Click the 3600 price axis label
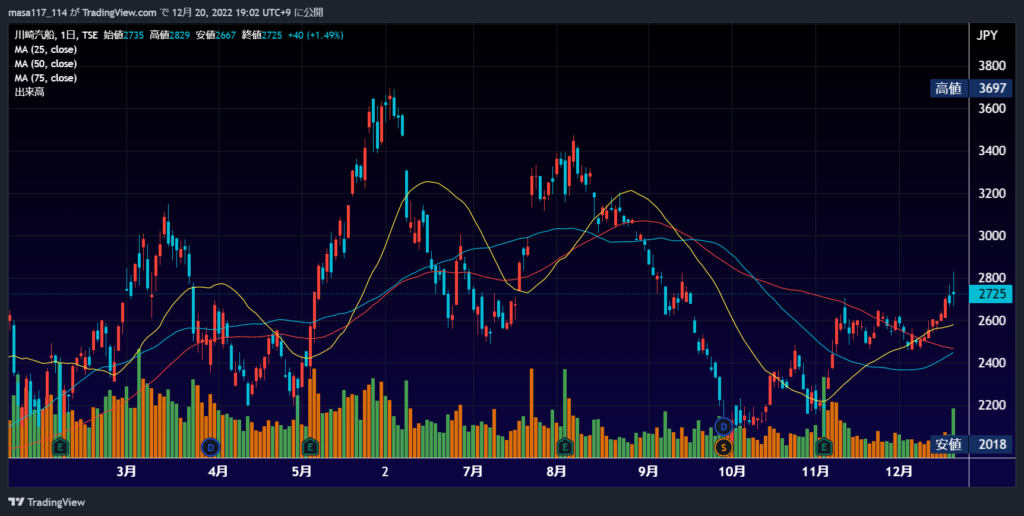1024x516 pixels. (x=992, y=108)
